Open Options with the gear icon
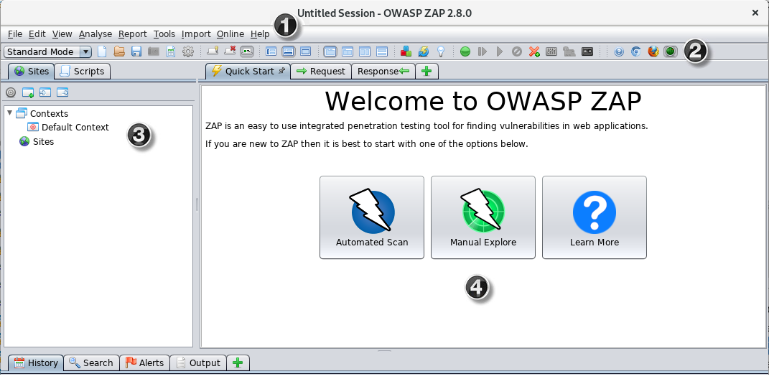Viewport: 771px width, 375px height. point(188,52)
